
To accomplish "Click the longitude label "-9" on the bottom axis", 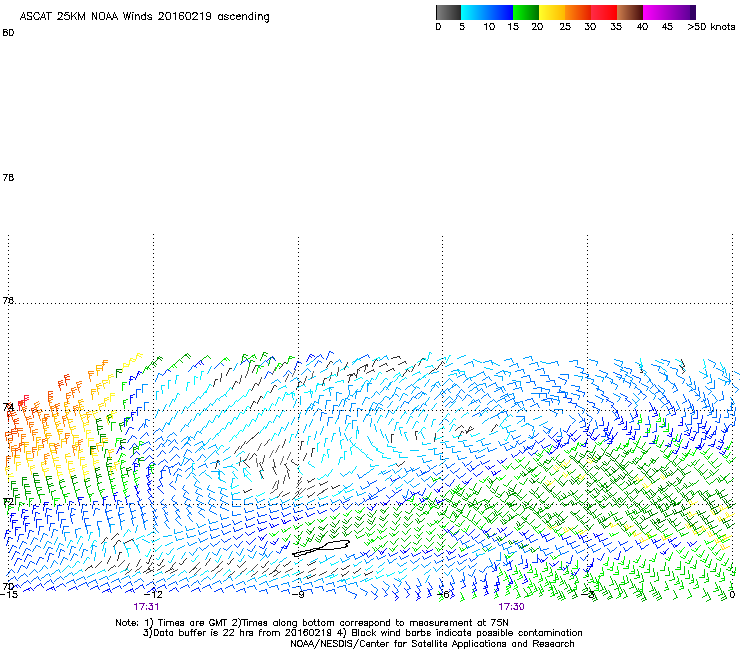I will [298, 595].
